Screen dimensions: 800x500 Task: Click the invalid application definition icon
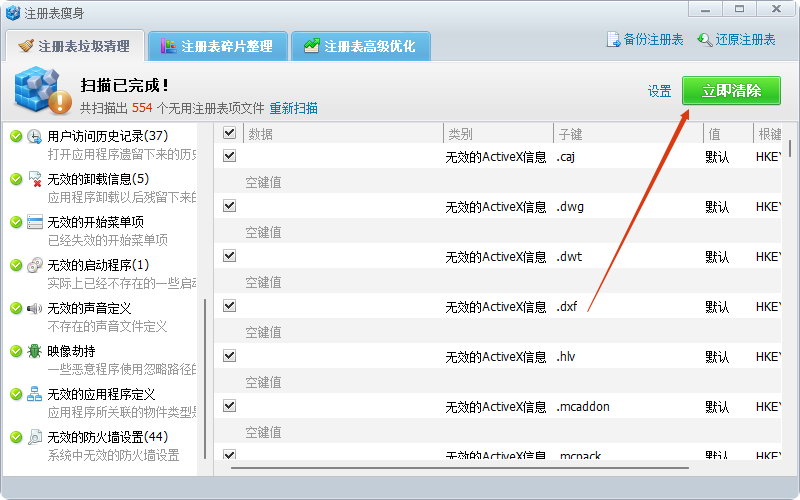[x=35, y=394]
